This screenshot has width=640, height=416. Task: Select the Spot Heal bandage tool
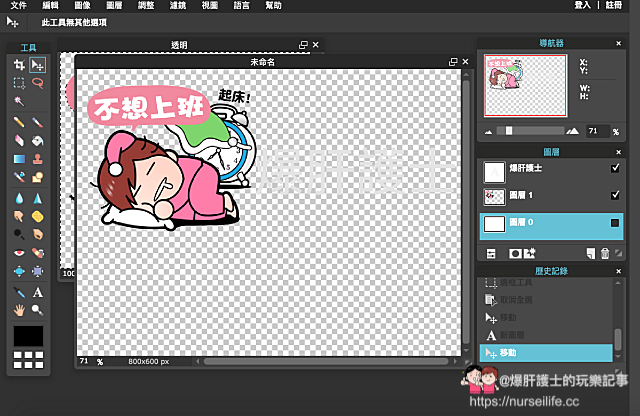coord(38,253)
